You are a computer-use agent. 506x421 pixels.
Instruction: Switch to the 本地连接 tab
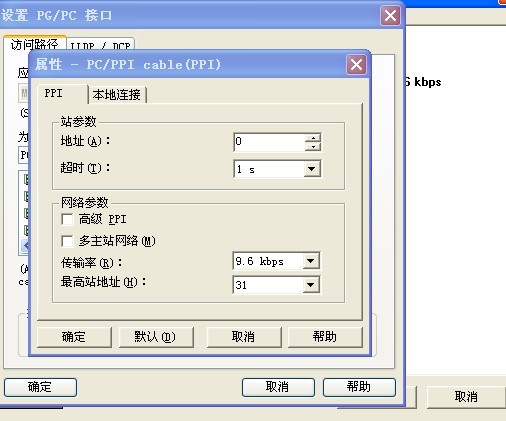[x=117, y=95]
